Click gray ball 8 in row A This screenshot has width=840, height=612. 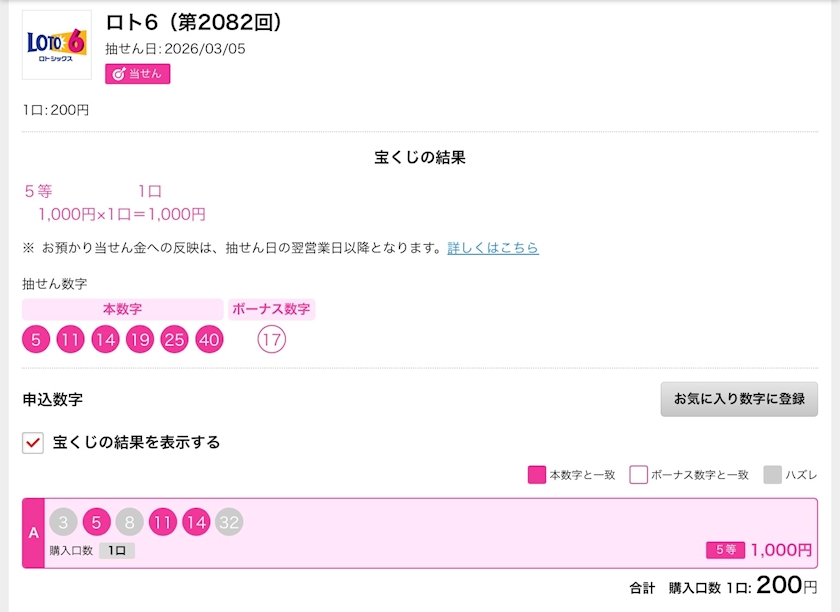[129, 522]
